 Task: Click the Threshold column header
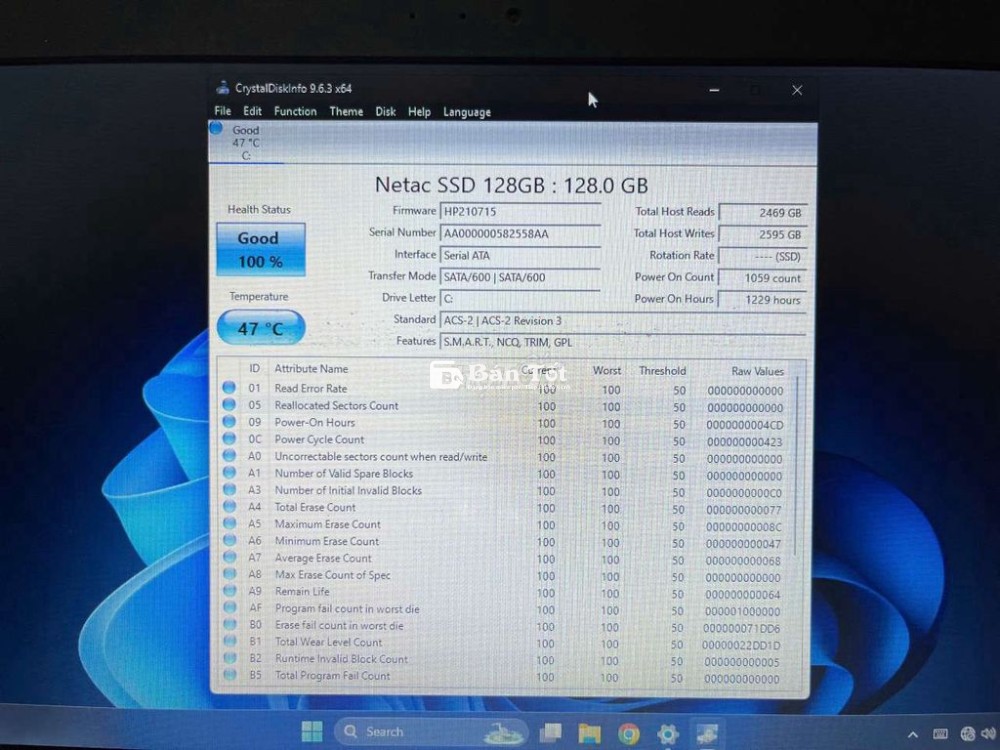[x=663, y=371]
